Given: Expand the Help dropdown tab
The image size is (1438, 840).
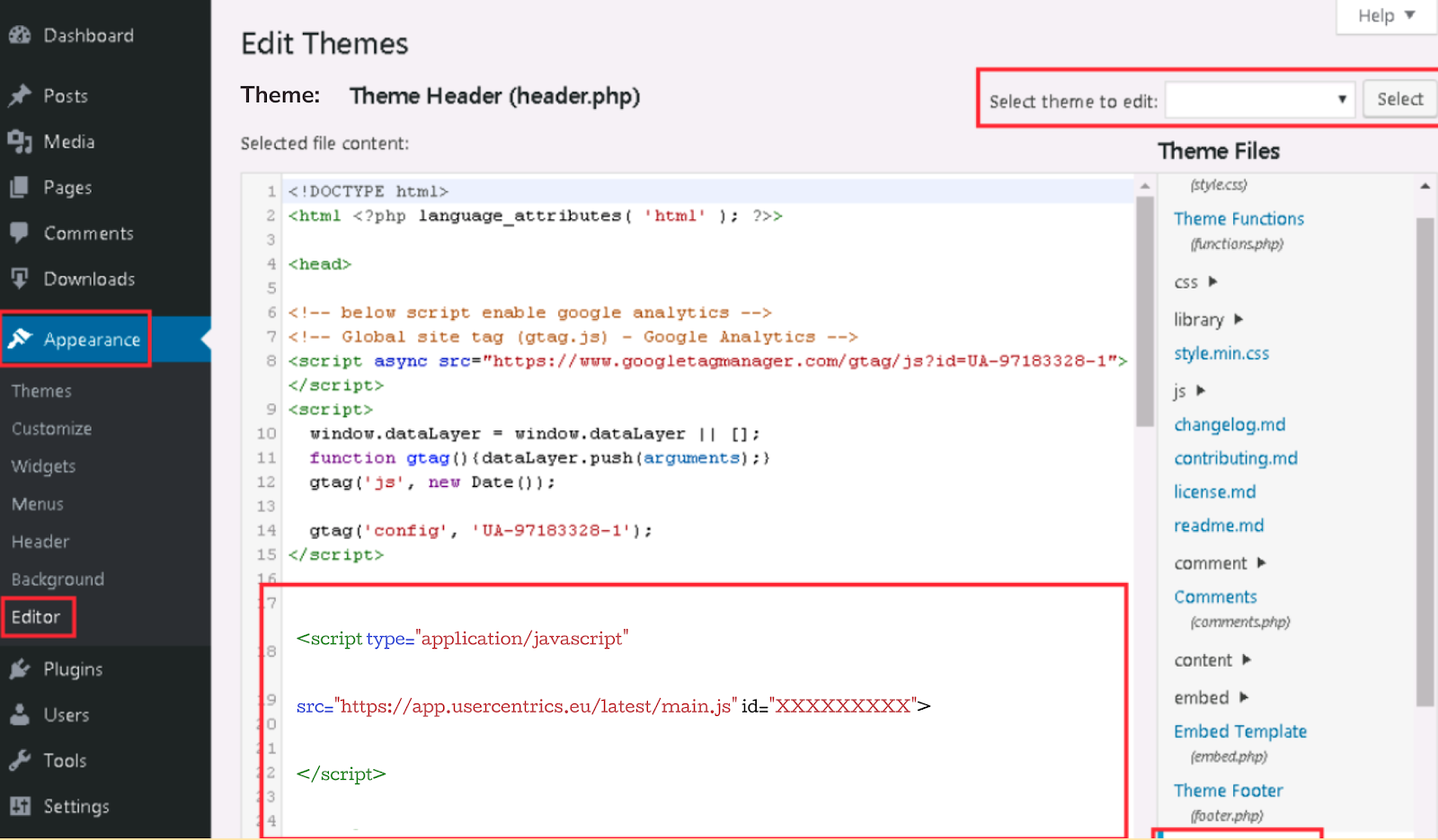Looking at the screenshot, I should click(x=1386, y=15).
